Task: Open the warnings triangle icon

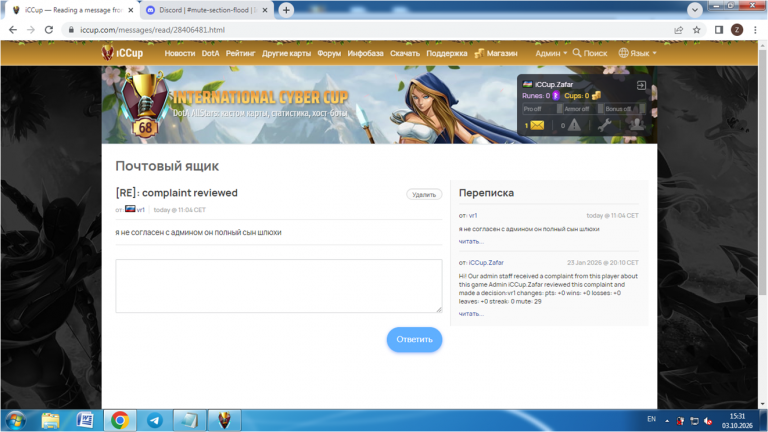Action: (574, 125)
